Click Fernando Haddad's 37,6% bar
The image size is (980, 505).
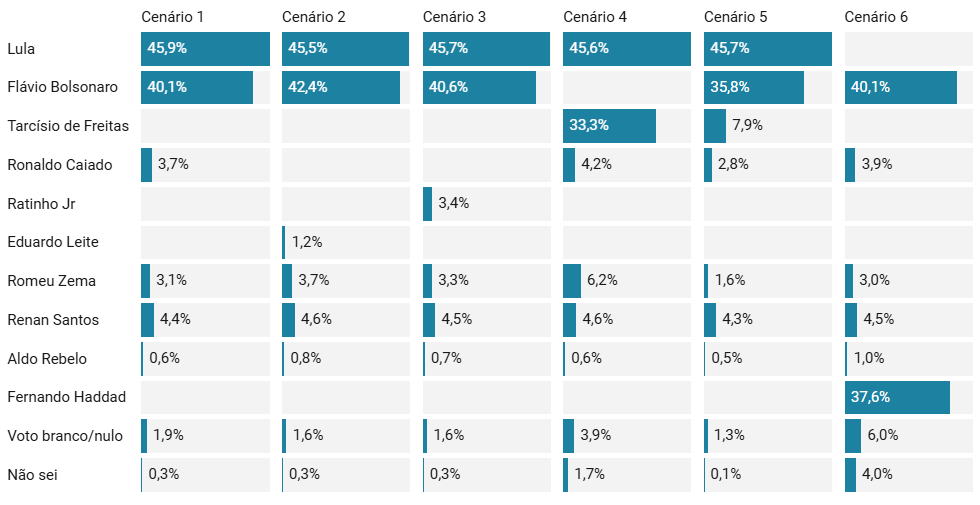(896, 397)
